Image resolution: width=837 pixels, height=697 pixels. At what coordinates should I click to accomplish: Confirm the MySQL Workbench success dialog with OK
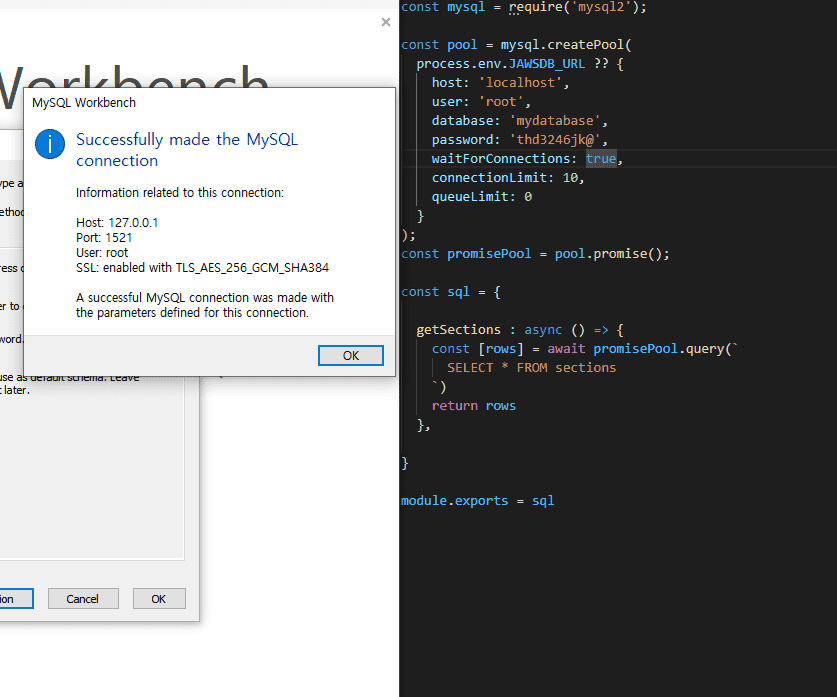[x=351, y=355]
